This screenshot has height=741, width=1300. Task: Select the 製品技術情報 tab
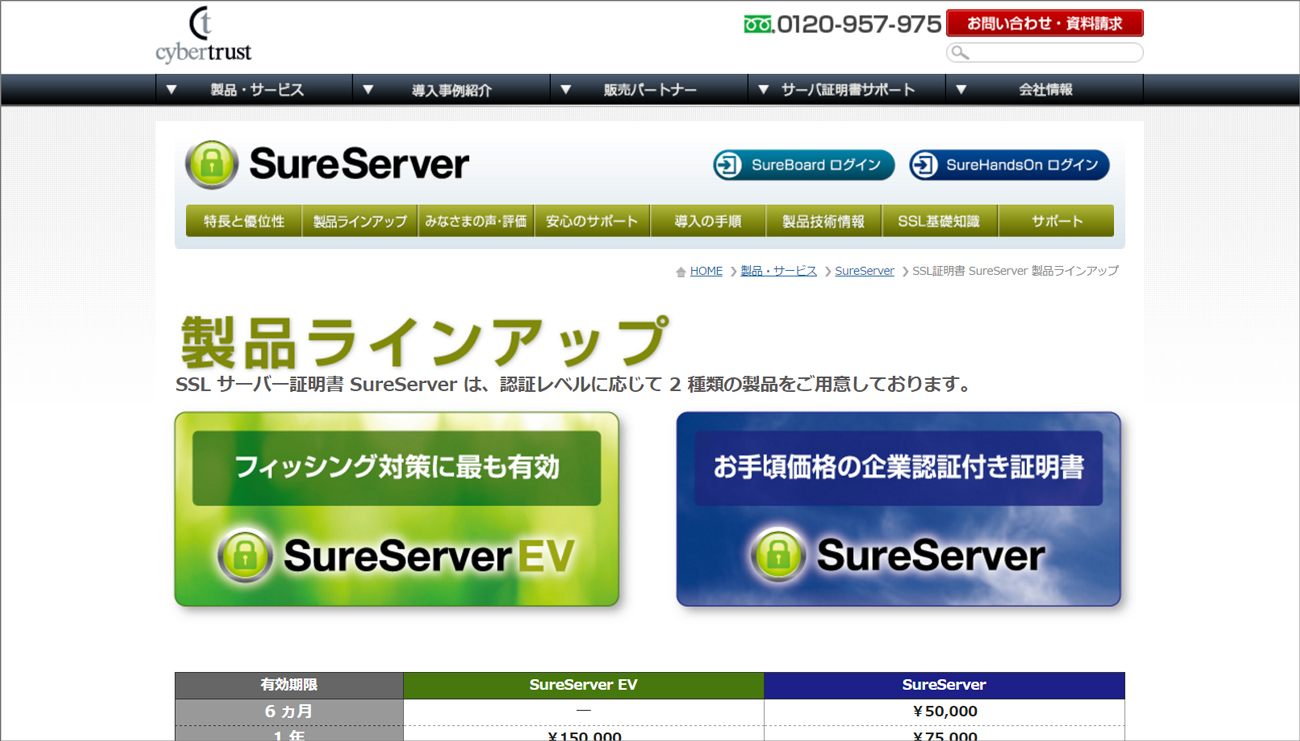824,221
